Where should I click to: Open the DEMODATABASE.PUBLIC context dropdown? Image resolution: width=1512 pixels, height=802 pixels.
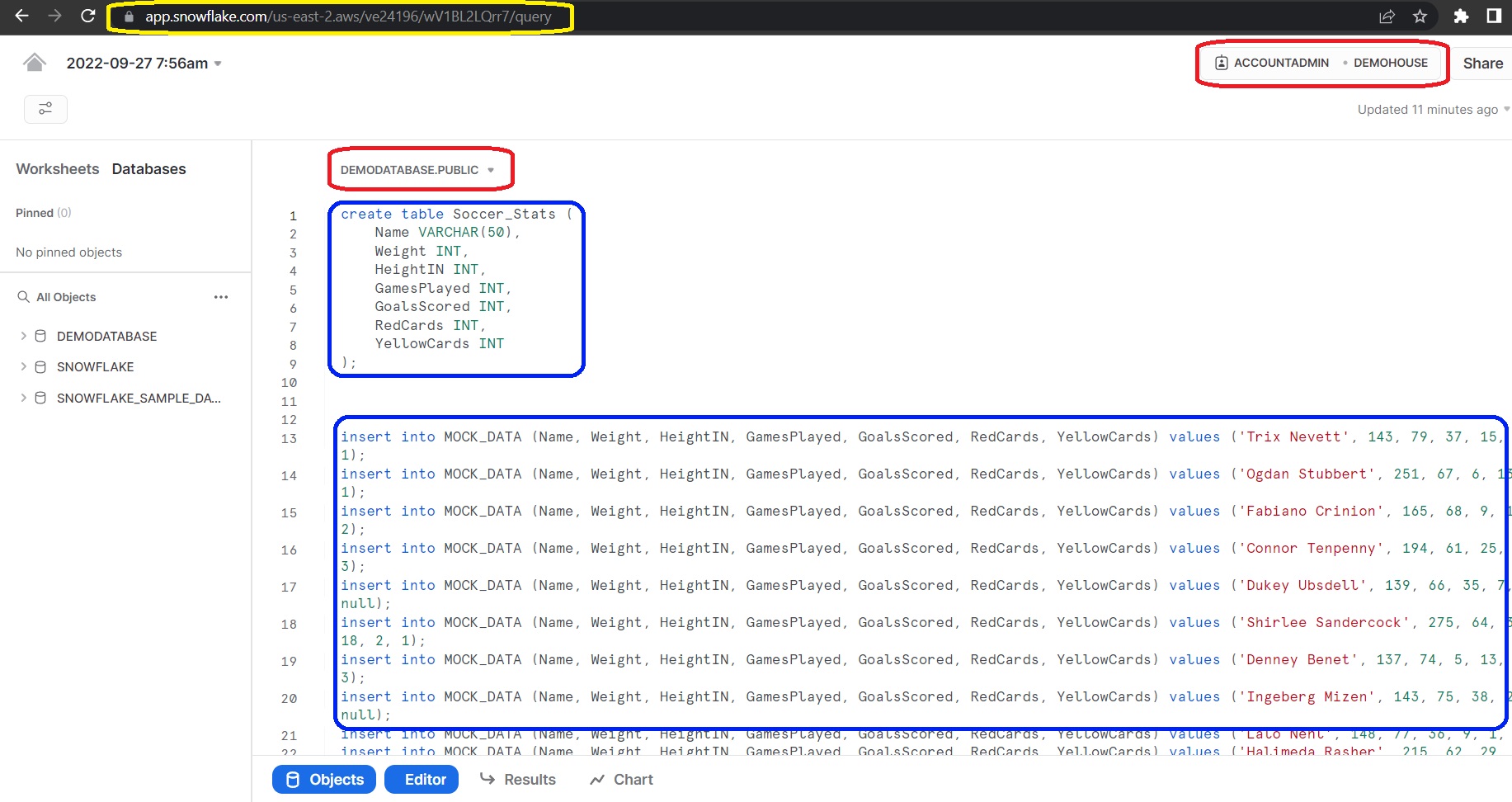pyautogui.click(x=417, y=170)
